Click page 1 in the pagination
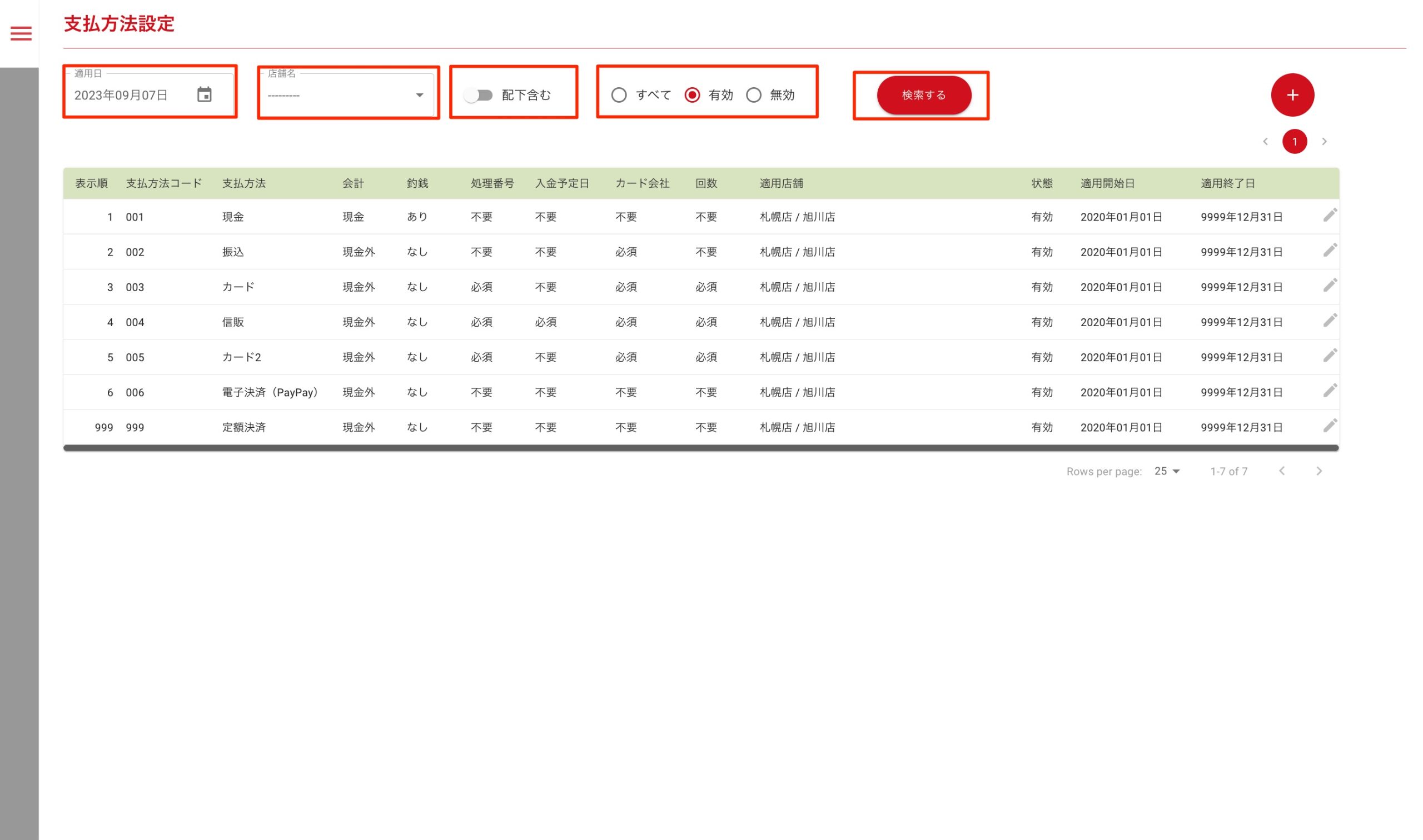This screenshot has width=1423, height=840. (x=1294, y=142)
